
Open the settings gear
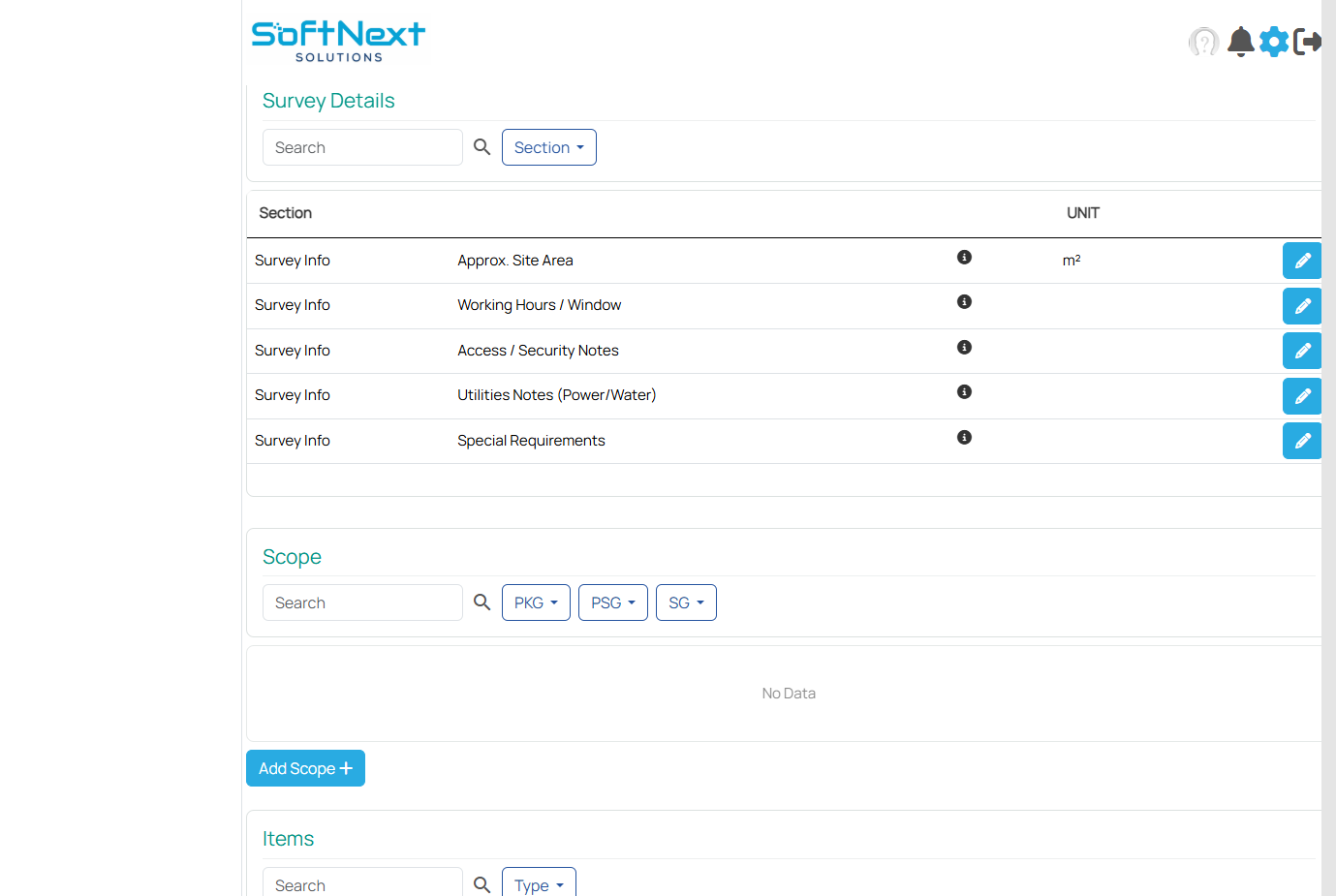coord(1274,42)
